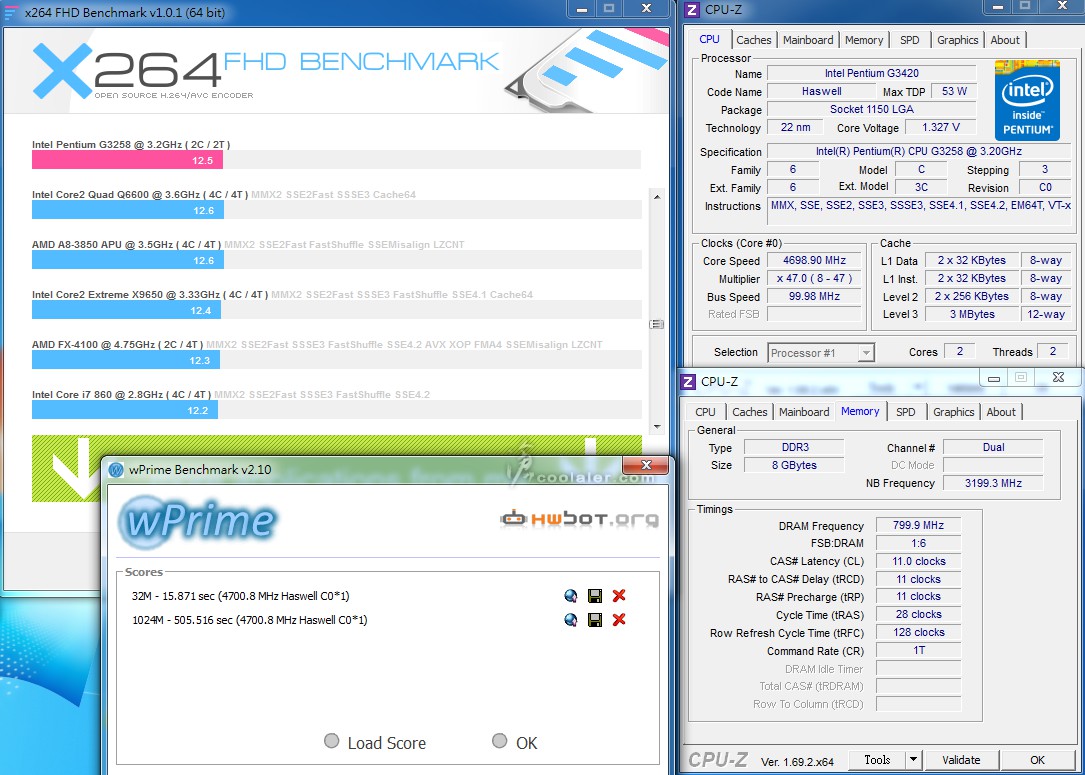Minimize the lower CPU-Z window
The width and height of the screenshot is (1085, 775).
(x=994, y=379)
